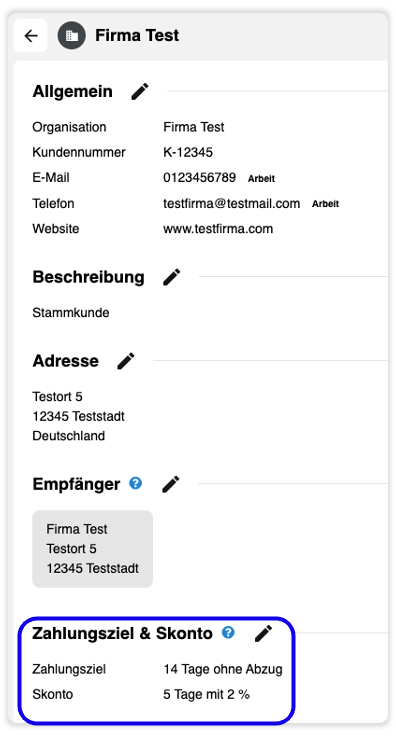Click the Skonto value 5 Tage mit 2 %

(206, 695)
